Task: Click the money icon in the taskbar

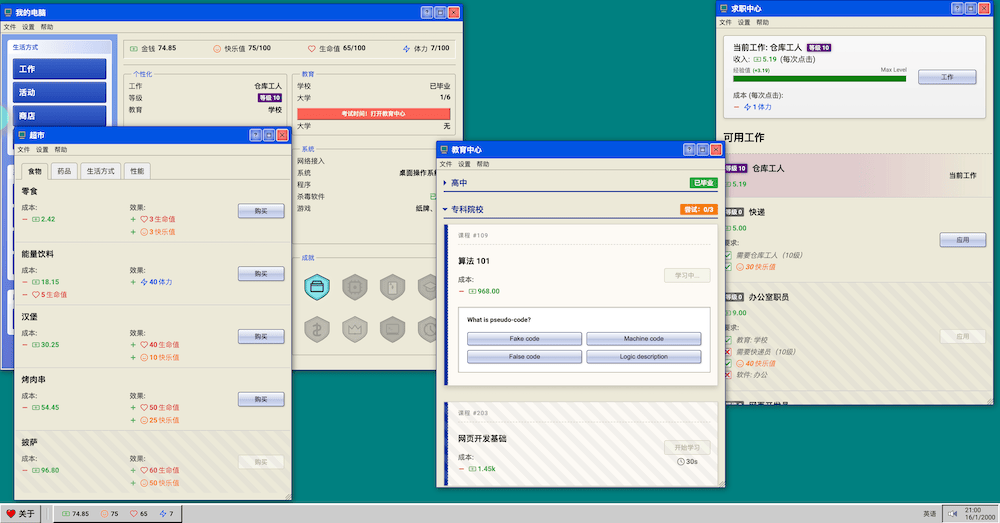Action: 66,514
